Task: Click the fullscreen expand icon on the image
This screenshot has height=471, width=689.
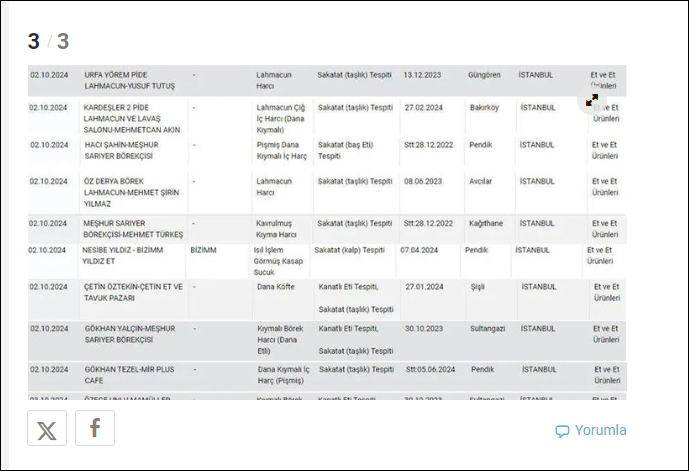Action: [x=592, y=100]
